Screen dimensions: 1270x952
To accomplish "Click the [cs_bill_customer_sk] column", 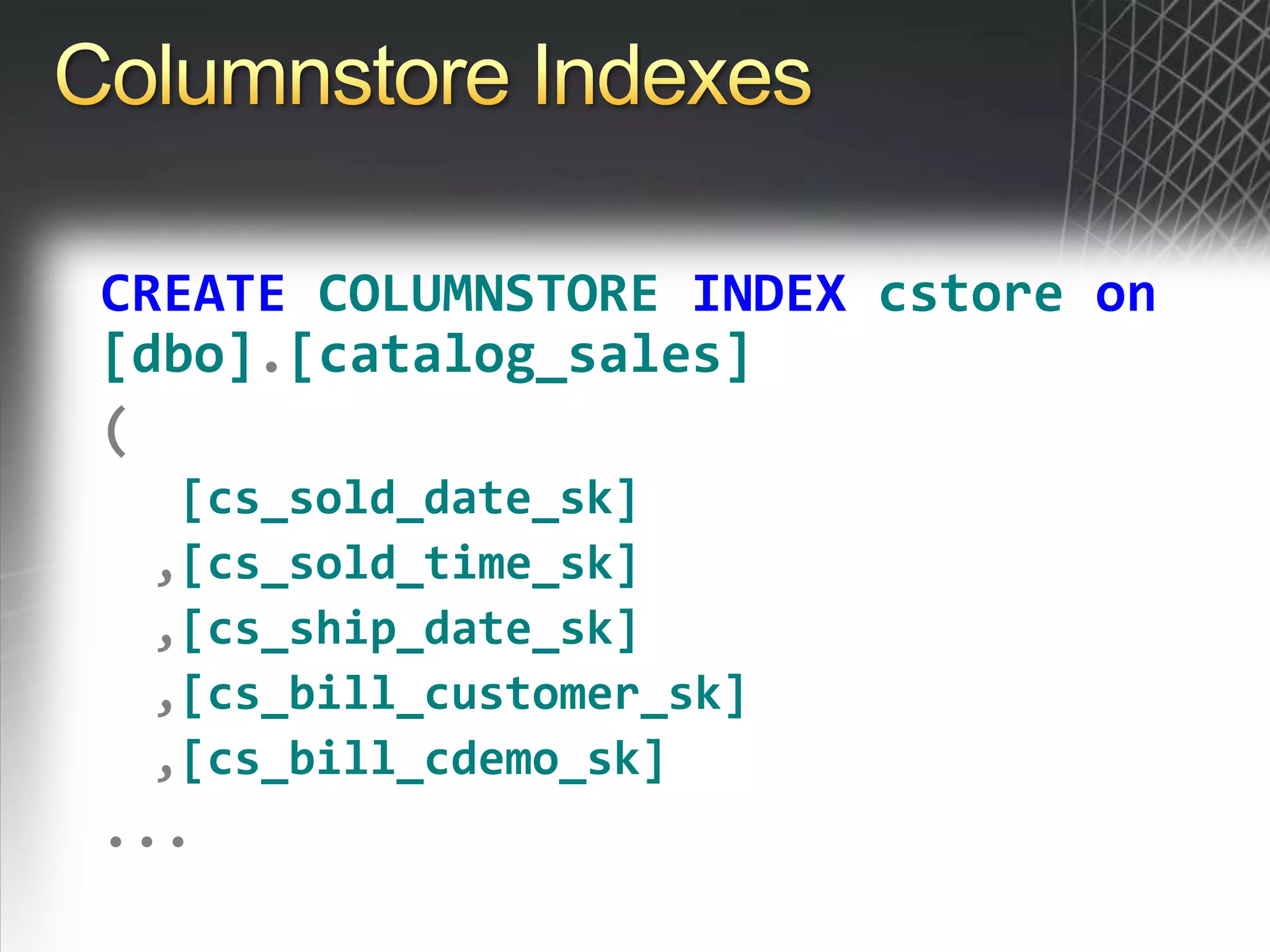I will [x=464, y=695].
